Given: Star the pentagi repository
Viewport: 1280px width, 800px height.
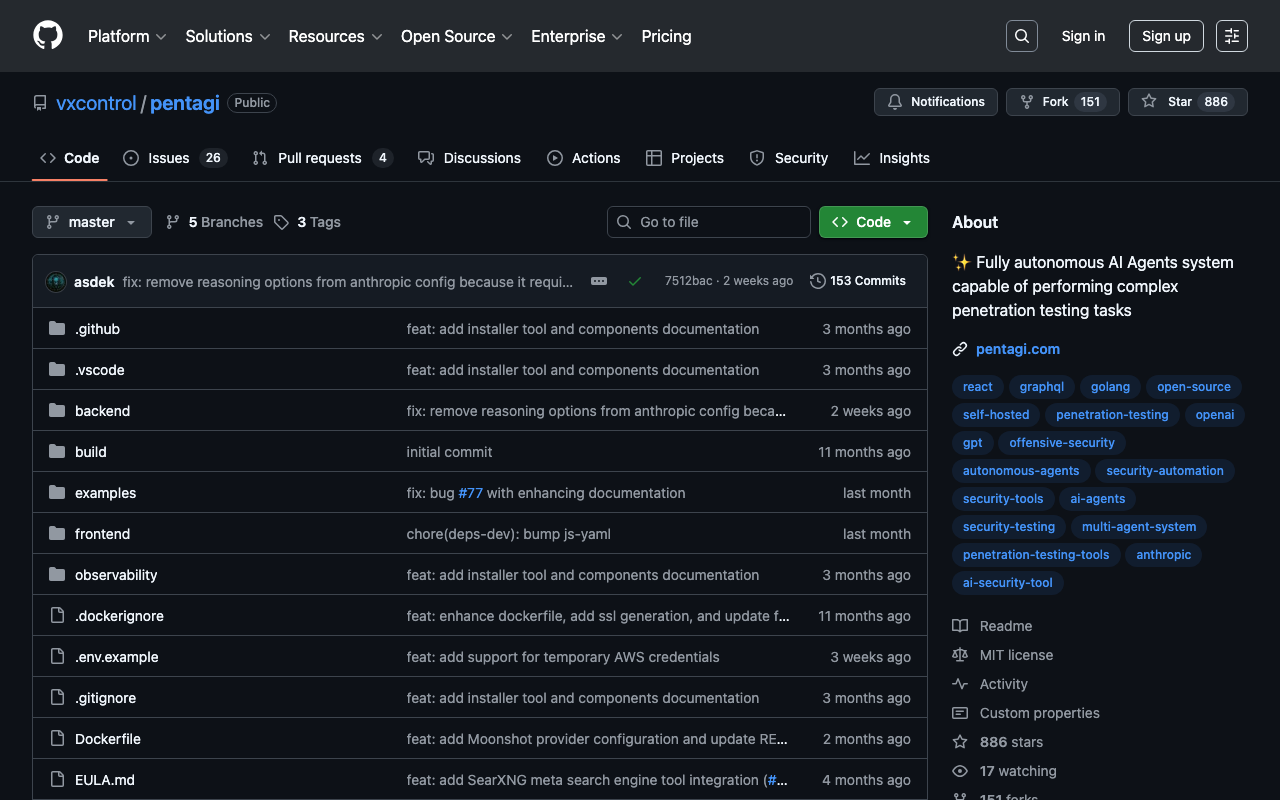Looking at the screenshot, I should [1169, 102].
